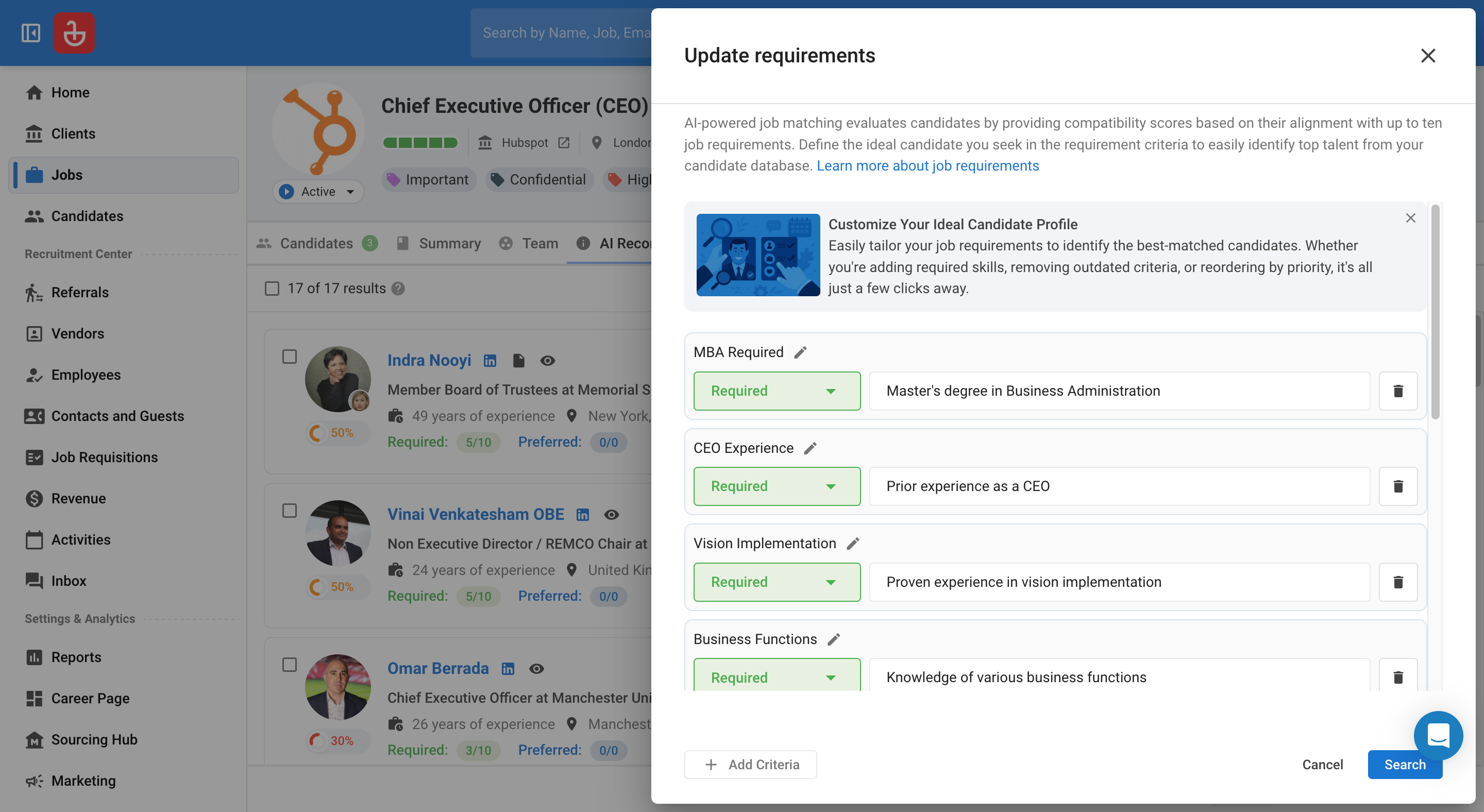
Task: Toggle Omar Berrada's view eye icon
Action: point(536,669)
